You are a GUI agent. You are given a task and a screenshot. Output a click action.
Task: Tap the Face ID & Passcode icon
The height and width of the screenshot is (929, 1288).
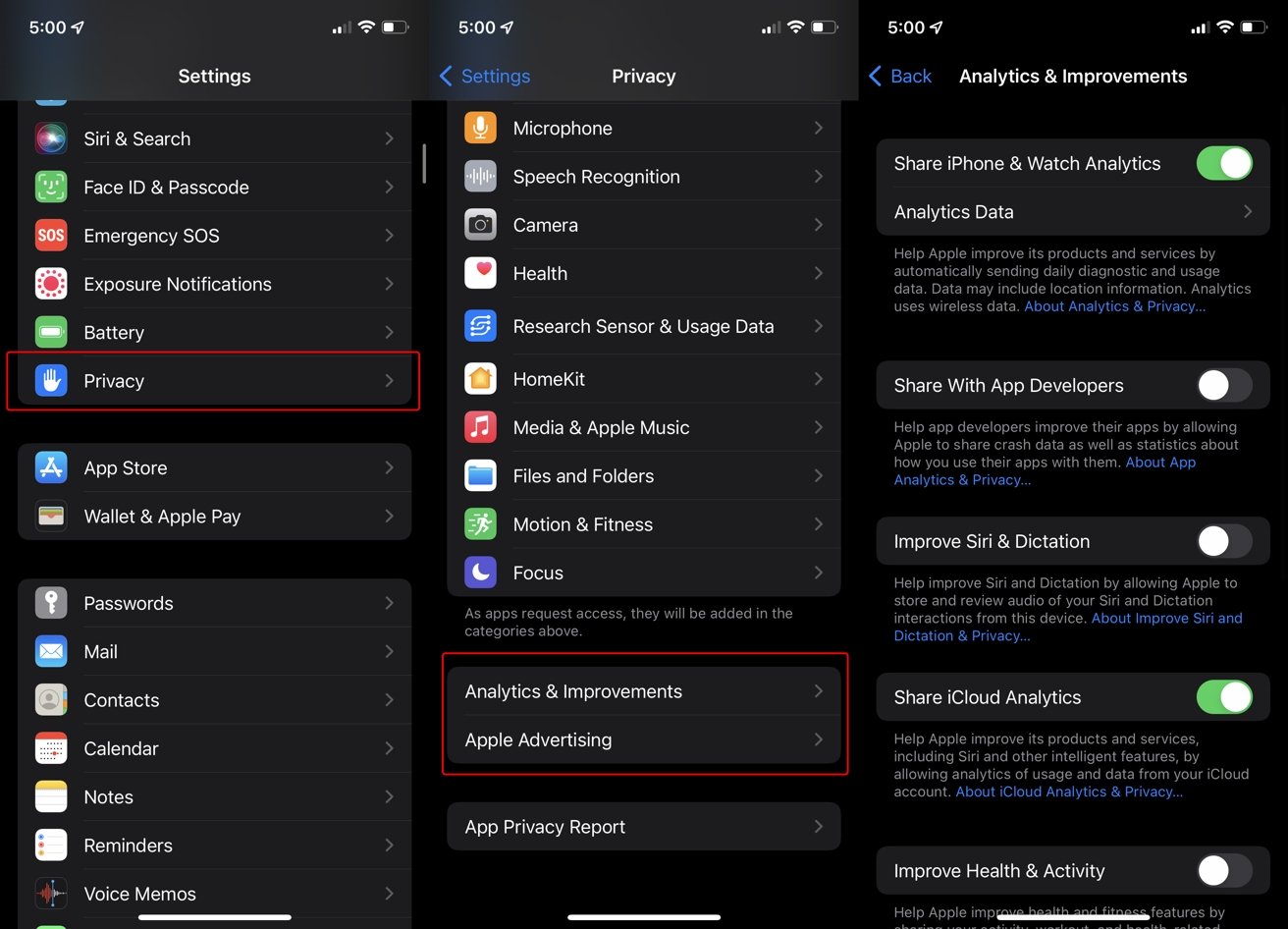[51, 187]
